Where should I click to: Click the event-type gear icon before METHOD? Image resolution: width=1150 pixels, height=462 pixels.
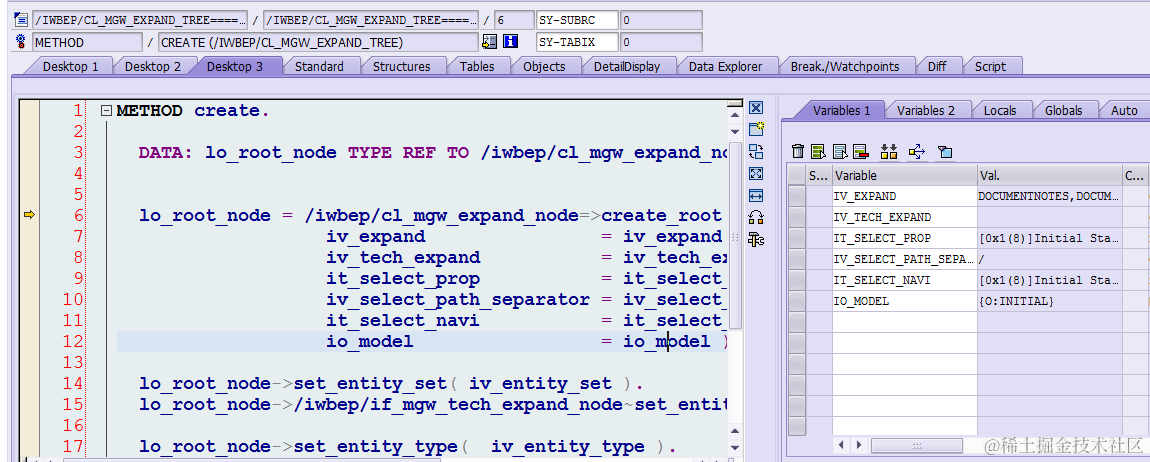click(x=21, y=43)
